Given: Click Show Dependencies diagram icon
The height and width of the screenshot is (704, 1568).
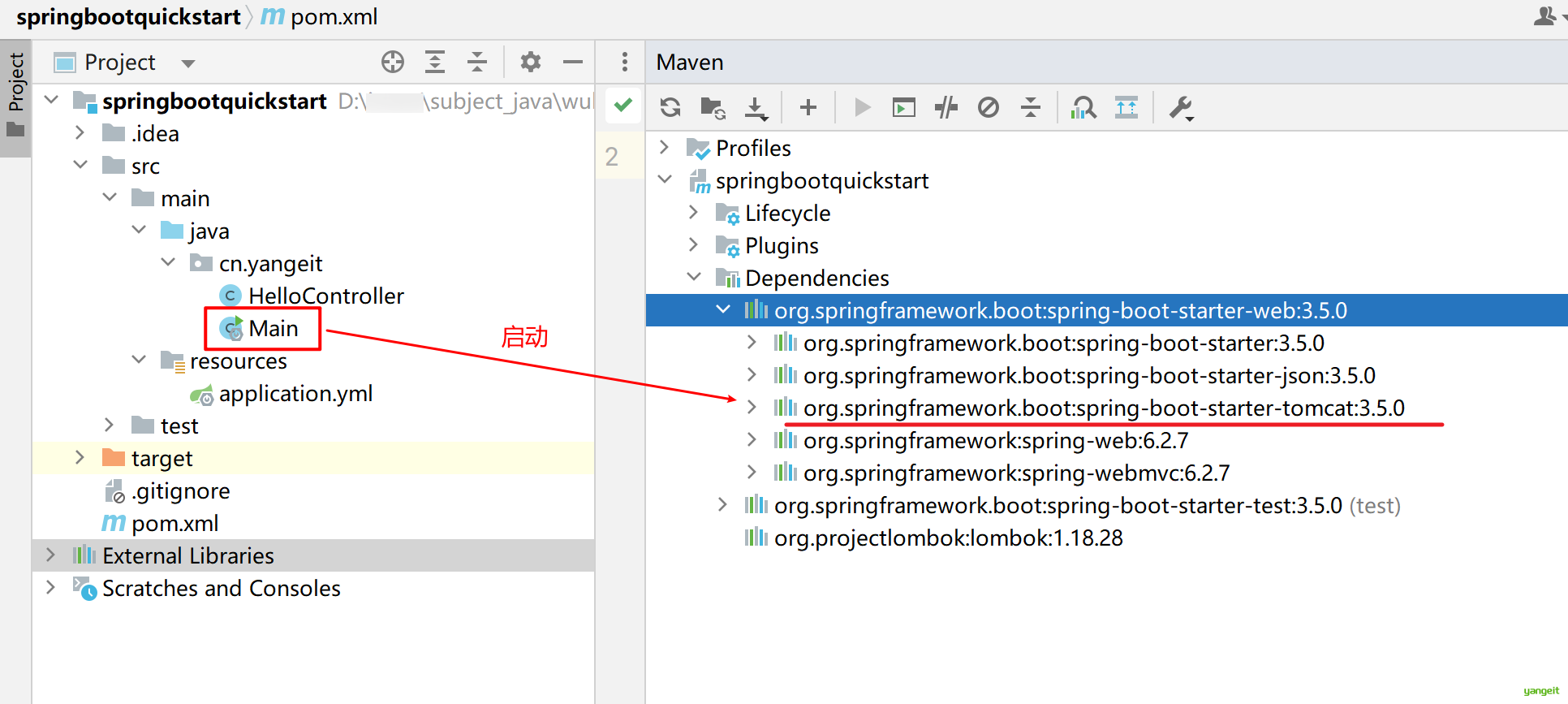Looking at the screenshot, I should [1083, 107].
